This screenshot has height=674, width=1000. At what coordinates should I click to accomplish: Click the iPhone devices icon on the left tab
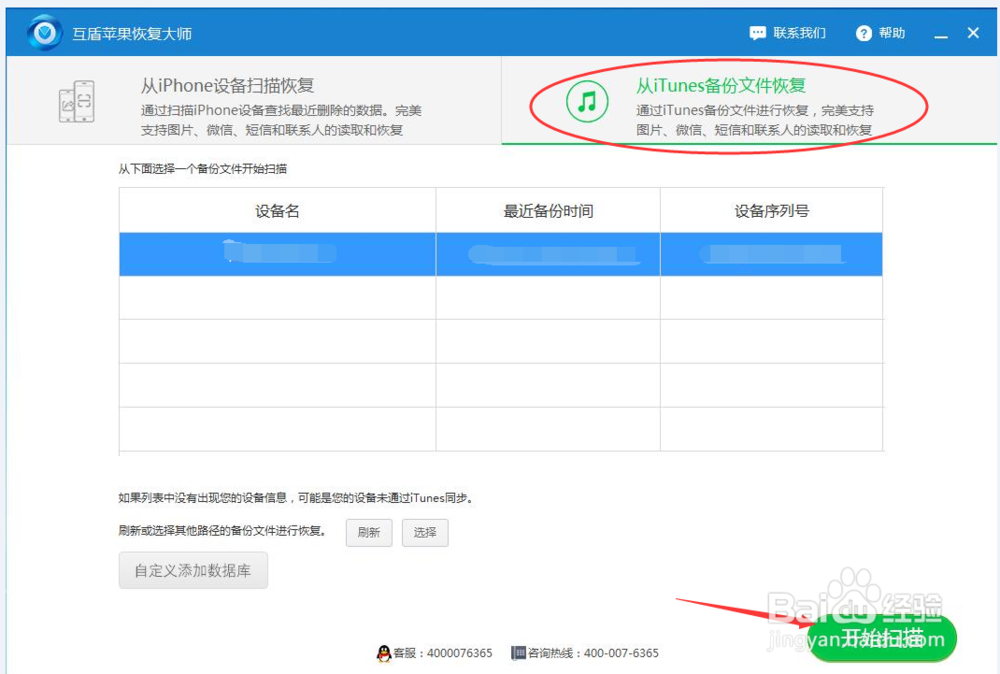pyautogui.click(x=78, y=101)
